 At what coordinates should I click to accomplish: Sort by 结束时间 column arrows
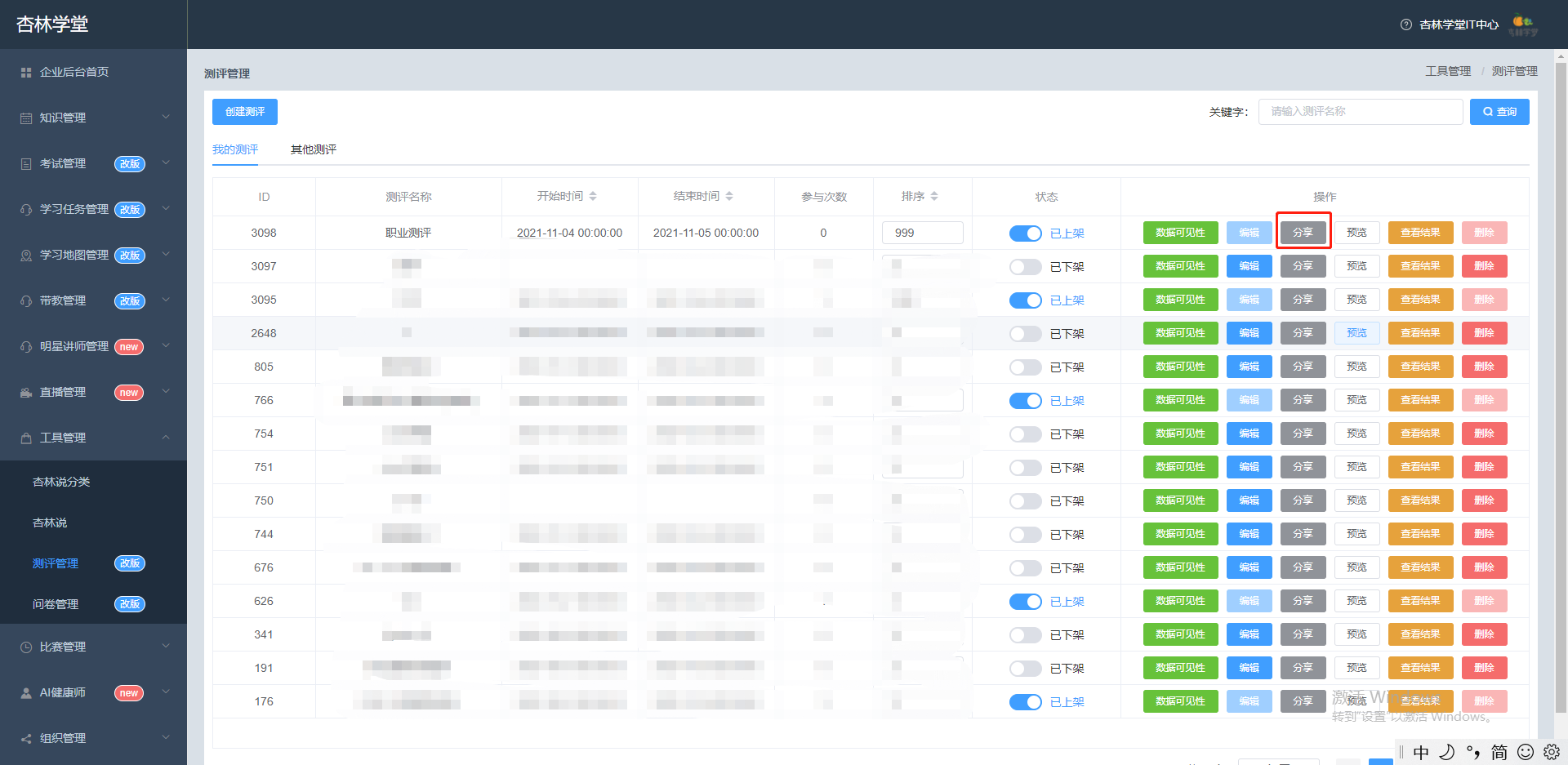click(729, 196)
